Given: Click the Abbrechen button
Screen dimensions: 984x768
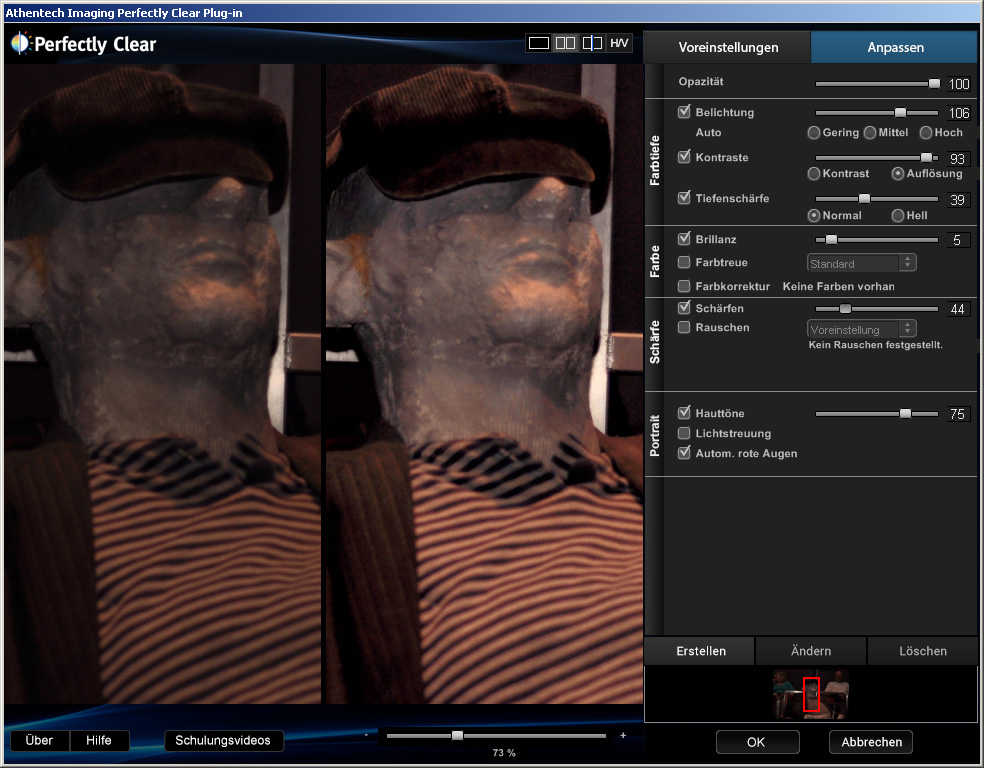Looking at the screenshot, I should pyautogui.click(x=871, y=742).
